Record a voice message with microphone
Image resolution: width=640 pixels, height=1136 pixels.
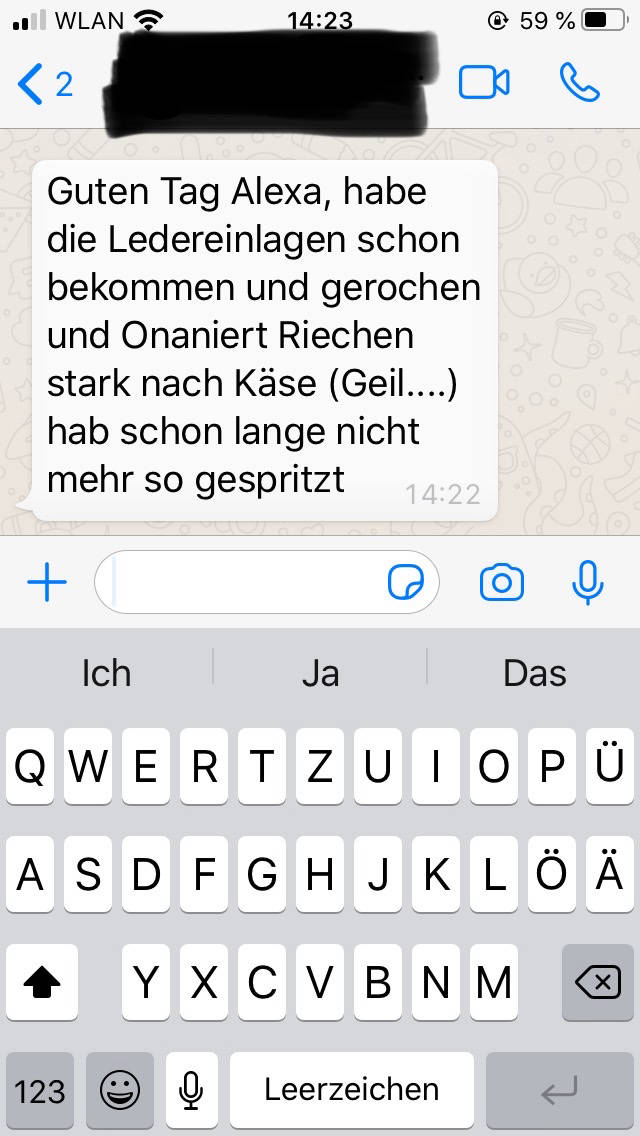[x=587, y=582]
